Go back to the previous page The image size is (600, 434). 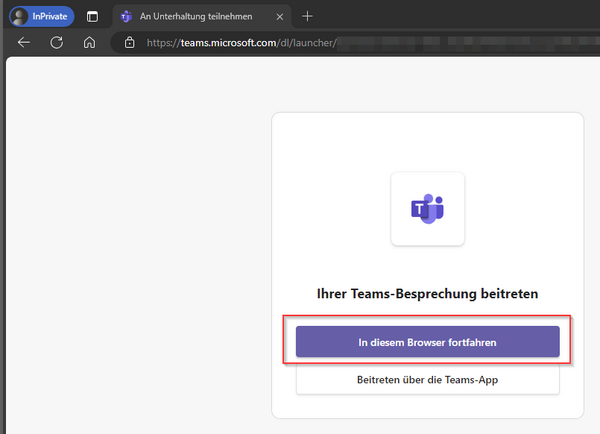24,42
